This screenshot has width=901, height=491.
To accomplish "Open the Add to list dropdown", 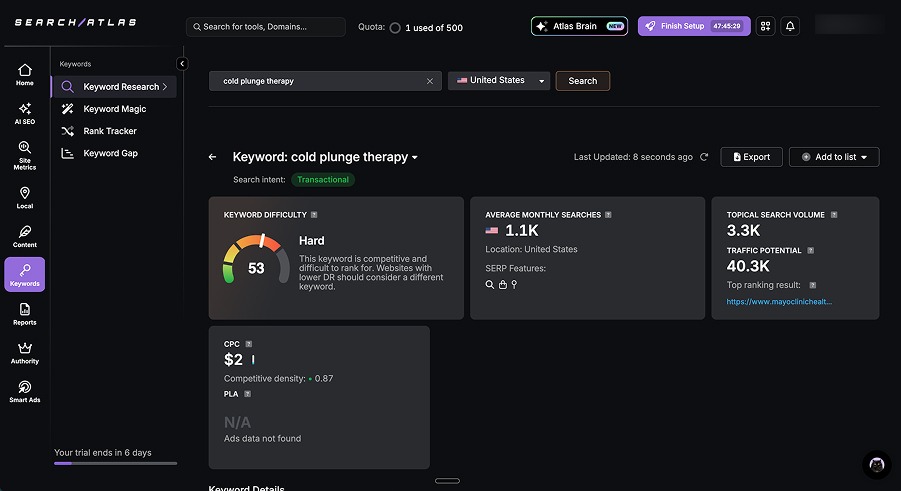I will (834, 157).
